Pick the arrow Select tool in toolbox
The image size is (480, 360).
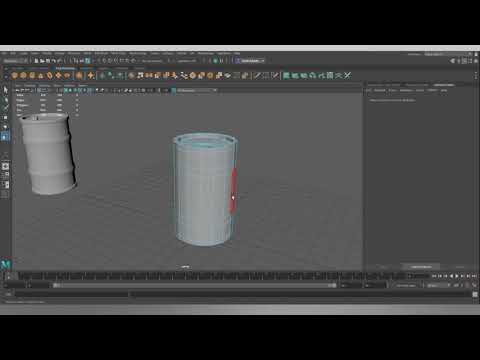[5, 90]
